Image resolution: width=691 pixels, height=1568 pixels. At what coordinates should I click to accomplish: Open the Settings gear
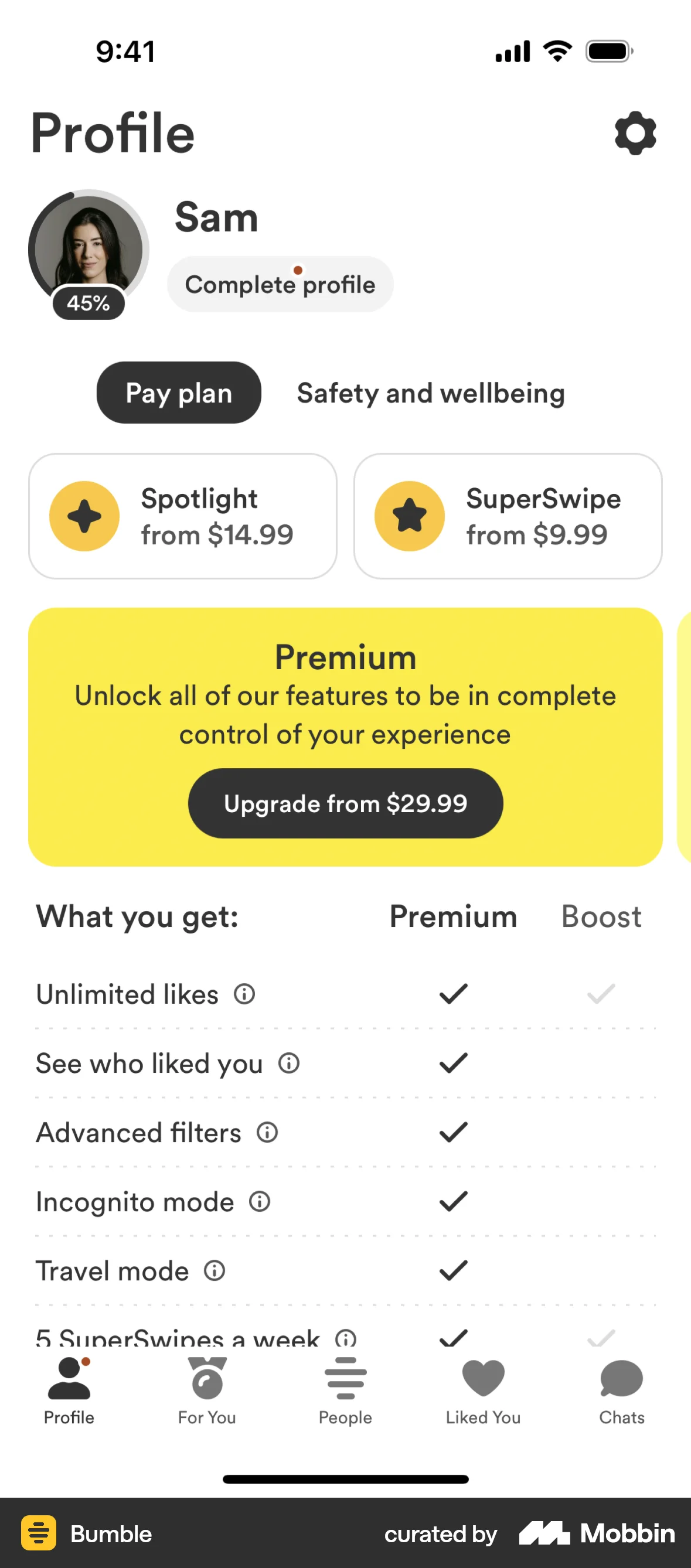coord(635,134)
